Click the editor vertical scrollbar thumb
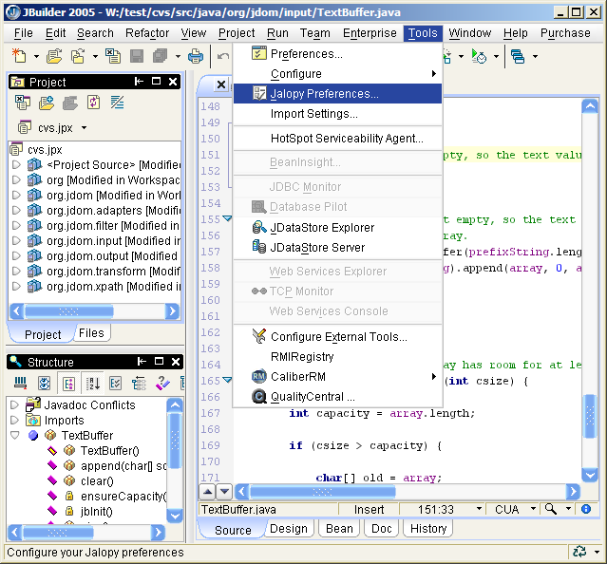 click(x=590, y=416)
